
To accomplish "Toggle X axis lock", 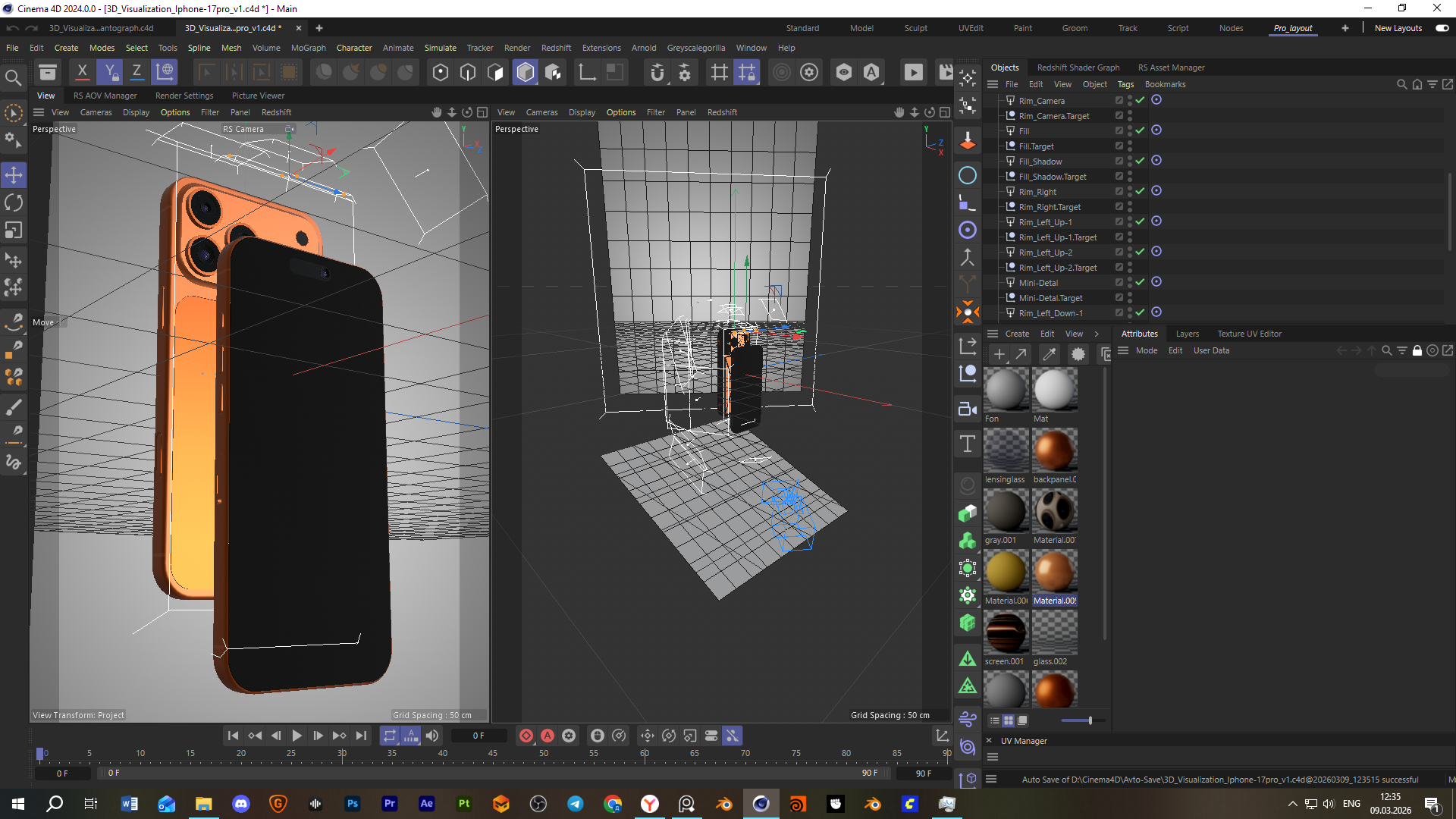I will pyautogui.click(x=82, y=72).
